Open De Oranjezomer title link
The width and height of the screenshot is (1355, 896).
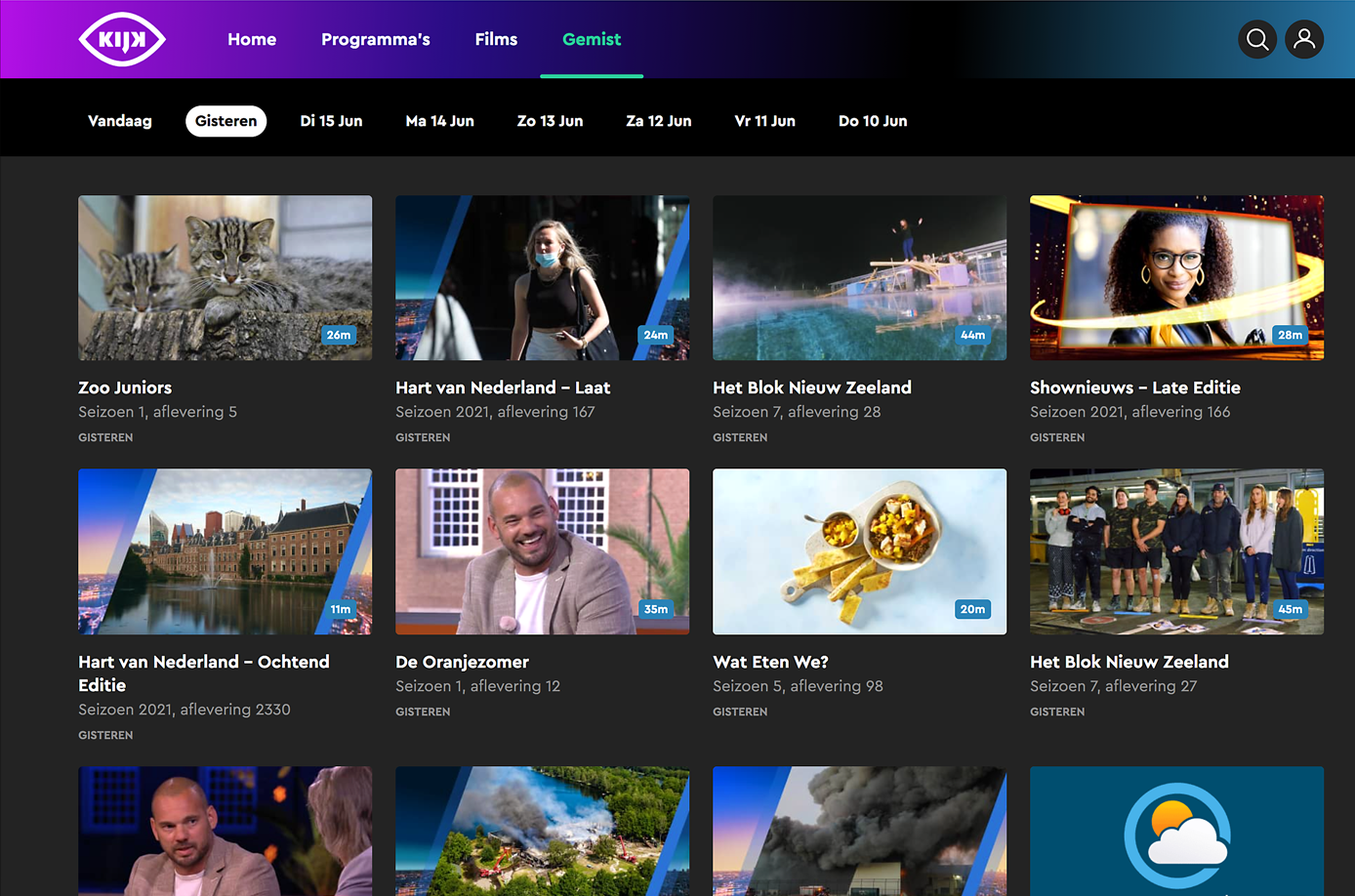[x=462, y=662]
